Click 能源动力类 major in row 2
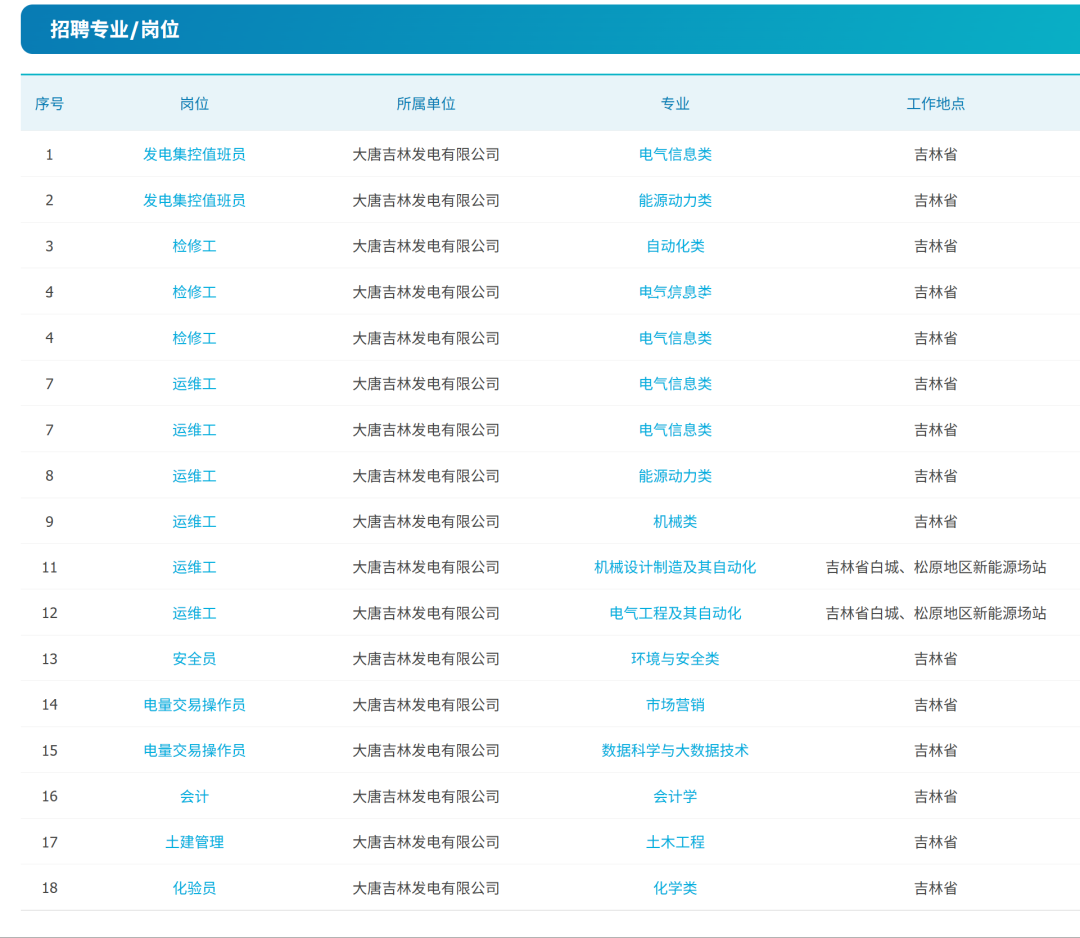The height and width of the screenshot is (938, 1080). [x=675, y=200]
